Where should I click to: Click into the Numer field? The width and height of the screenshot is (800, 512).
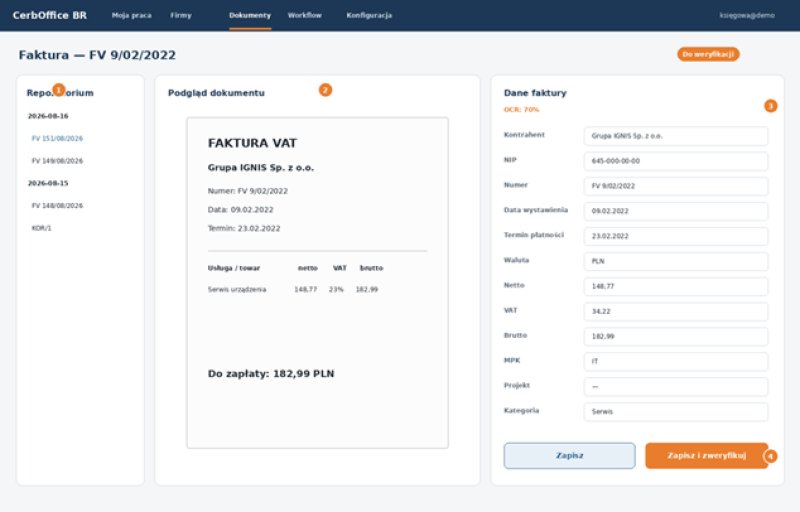676,186
